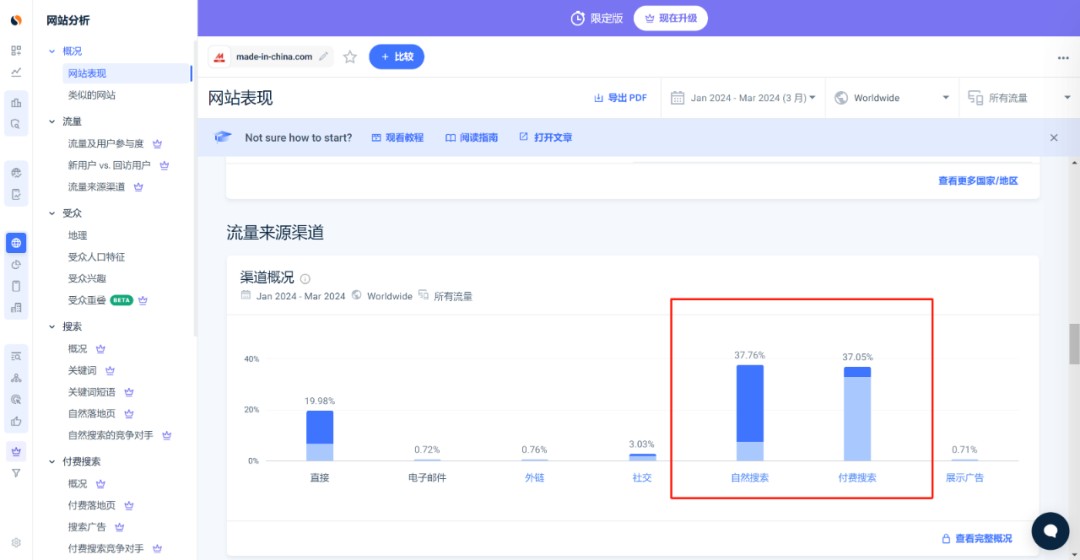
Task: Click the Similarweb logo in top-left corner
Action: (x=16, y=19)
